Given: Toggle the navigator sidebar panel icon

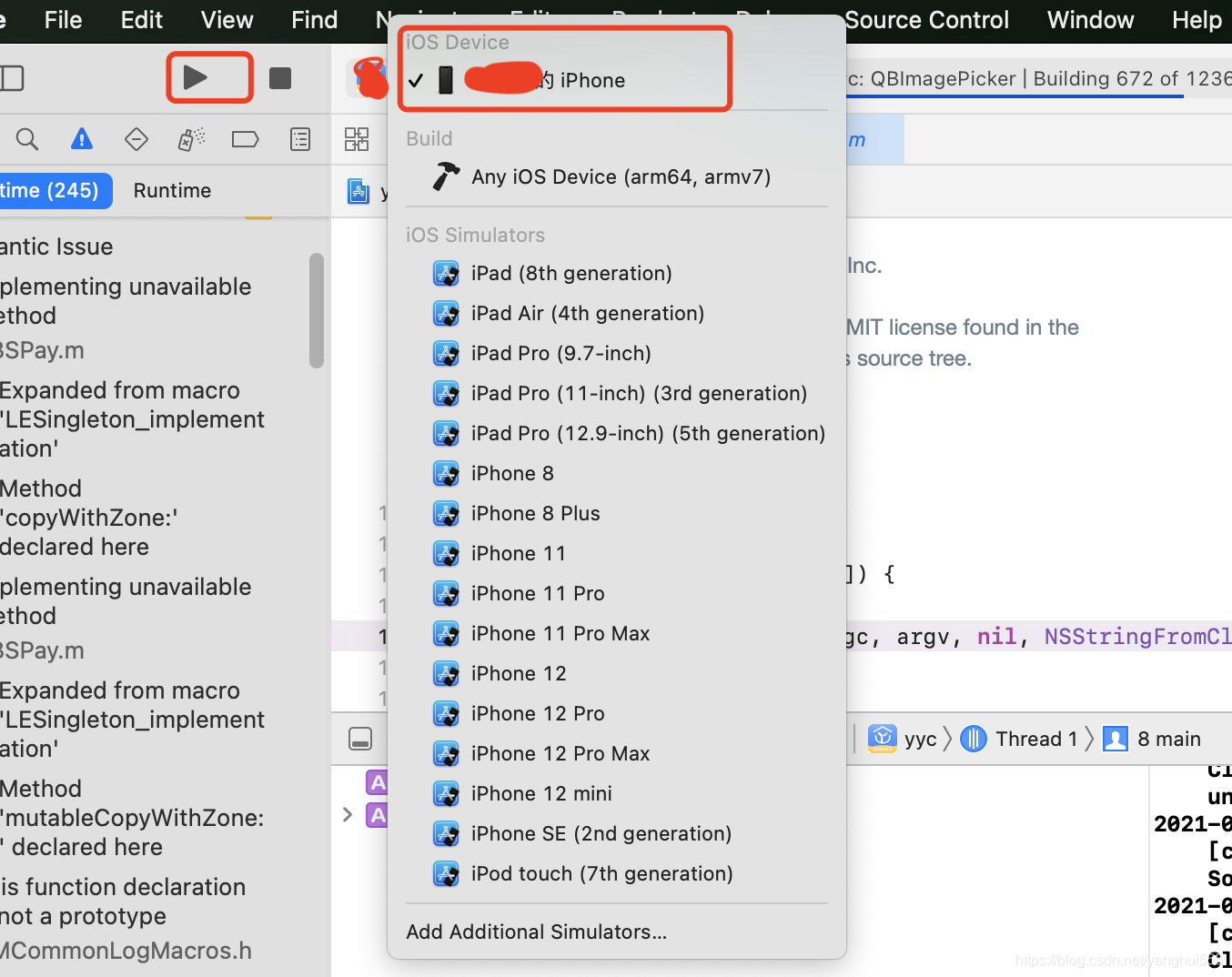Looking at the screenshot, I should pos(12,78).
